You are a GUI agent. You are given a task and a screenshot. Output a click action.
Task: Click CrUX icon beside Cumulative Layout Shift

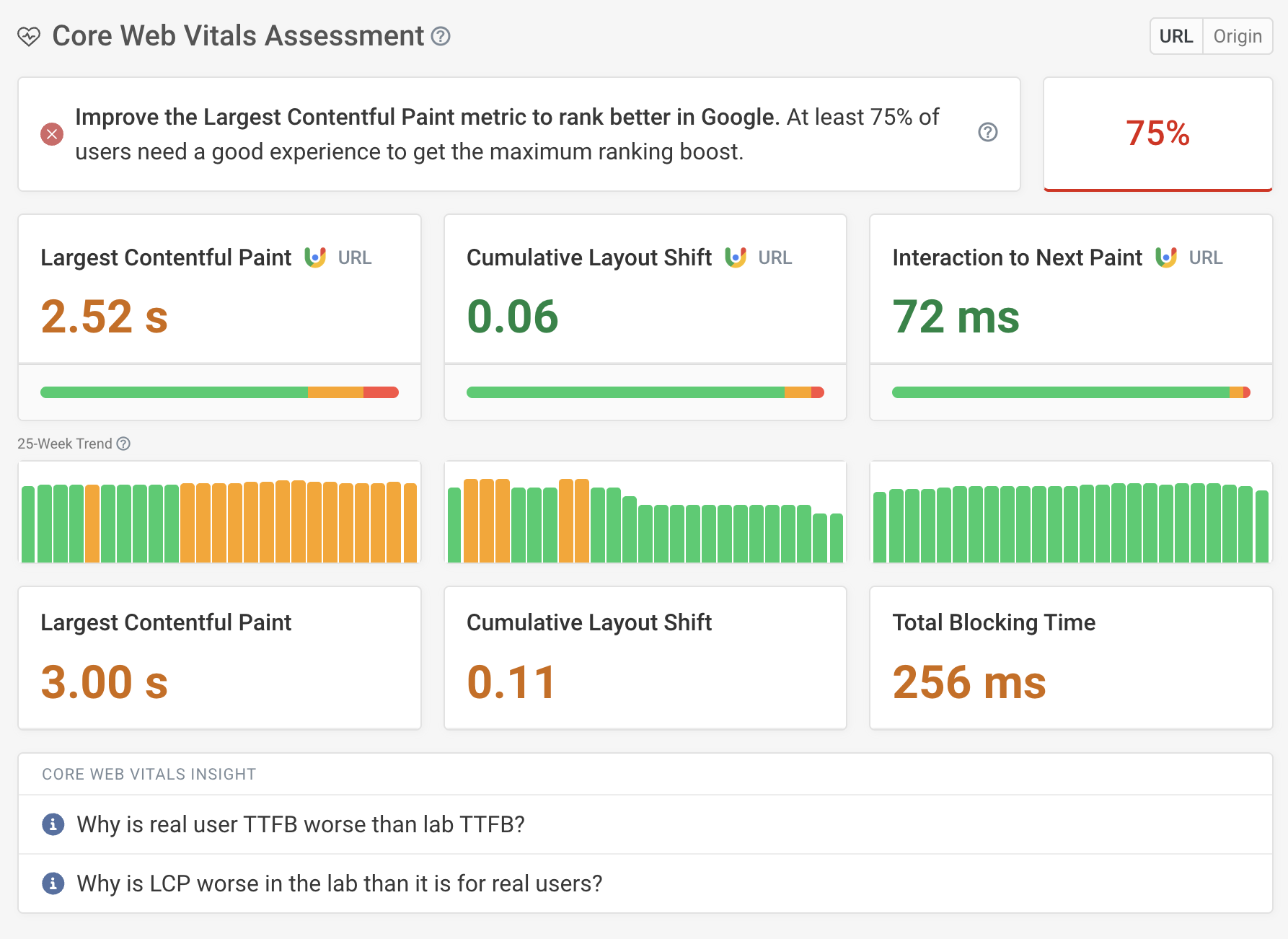[x=735, y=257]
